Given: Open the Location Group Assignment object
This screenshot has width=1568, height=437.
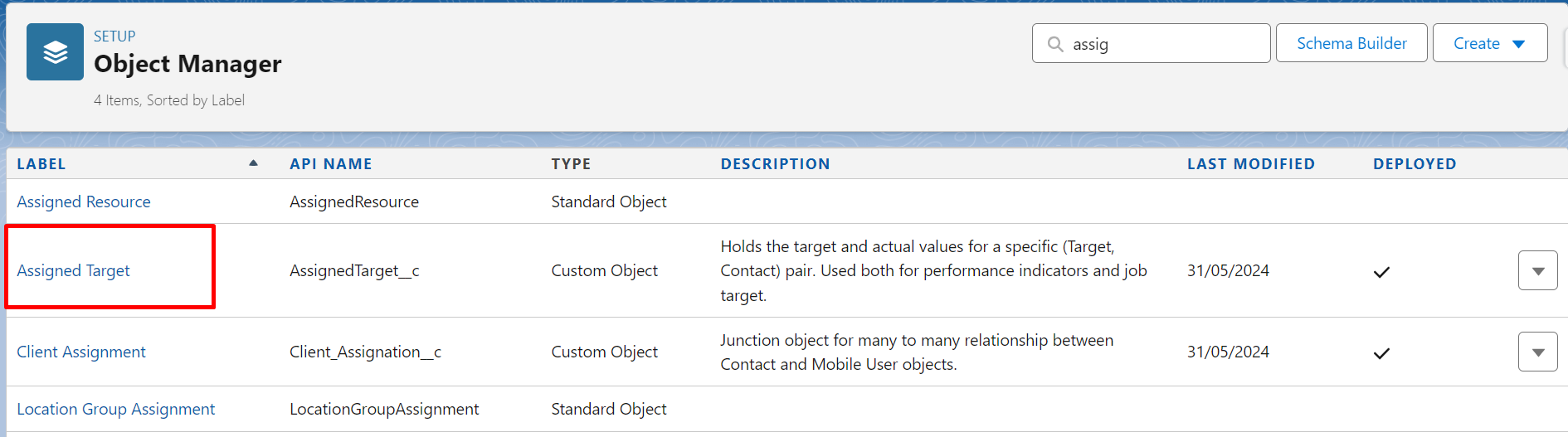Looking at the screenshot, I should (116, 409).
